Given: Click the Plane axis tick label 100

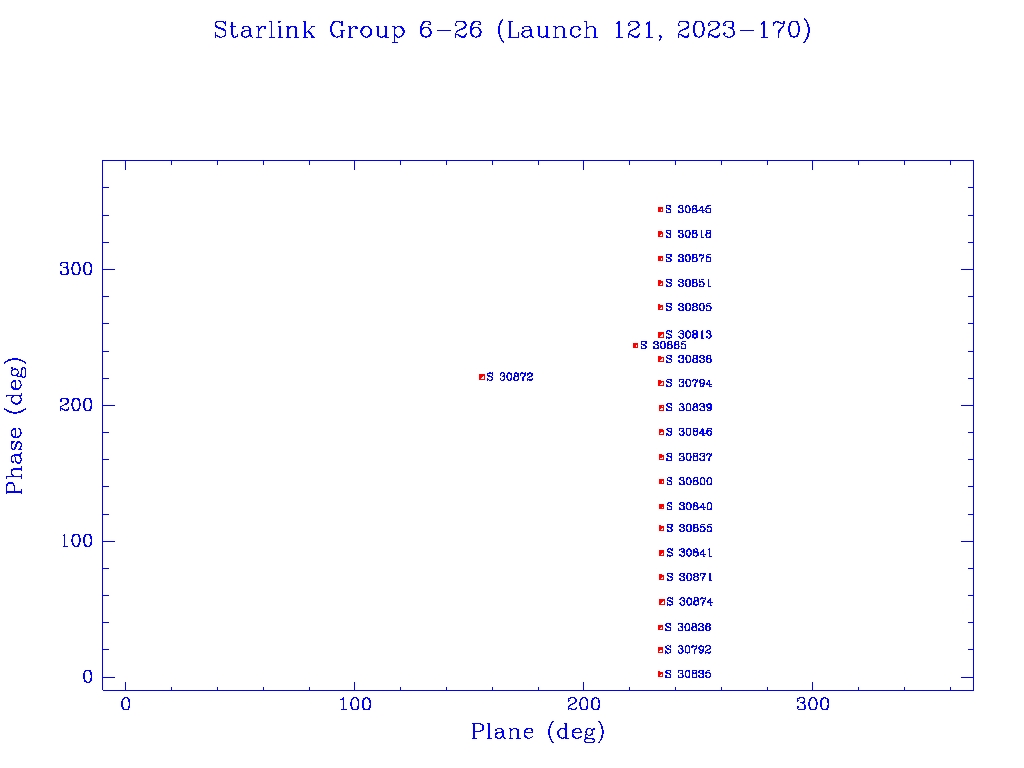Looking at the screenshot, I should coord(355,704).
